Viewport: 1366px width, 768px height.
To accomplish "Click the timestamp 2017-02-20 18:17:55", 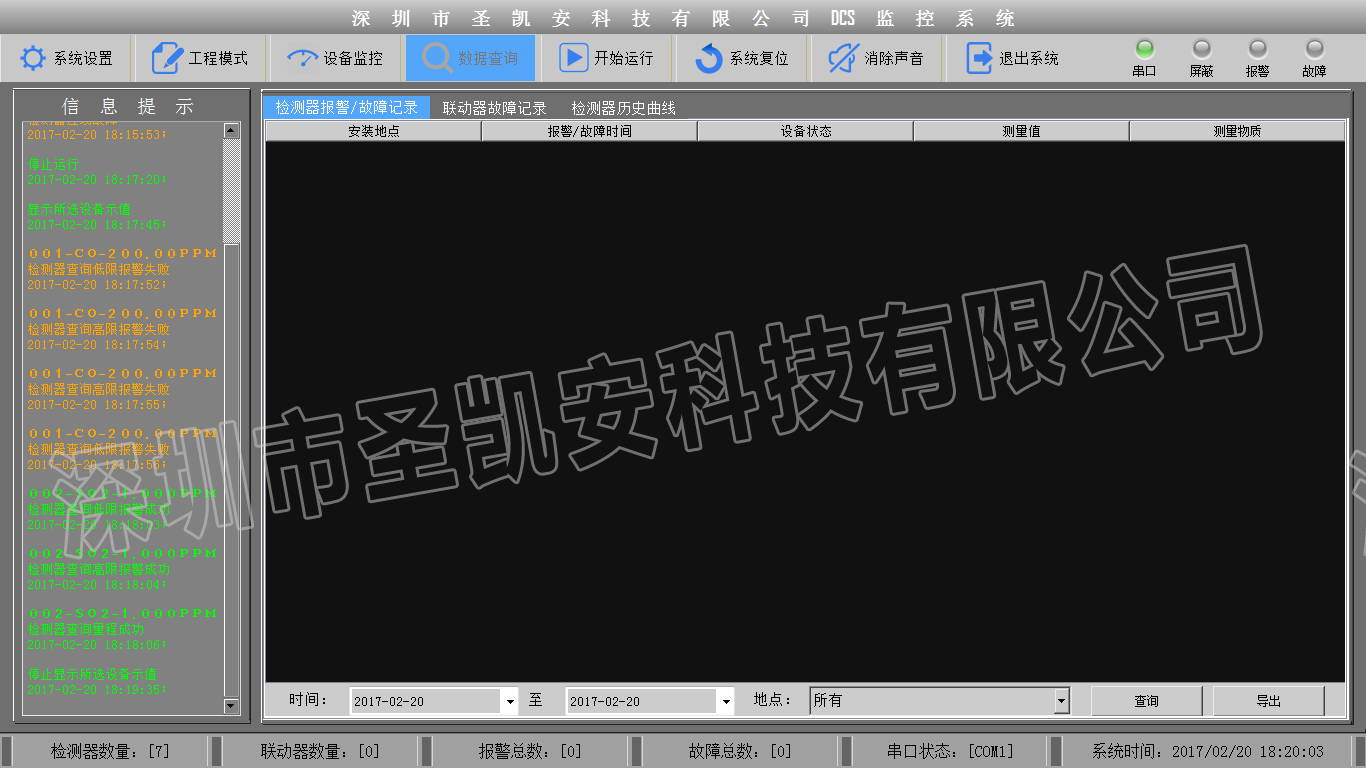I will click(x=96, y=405).
